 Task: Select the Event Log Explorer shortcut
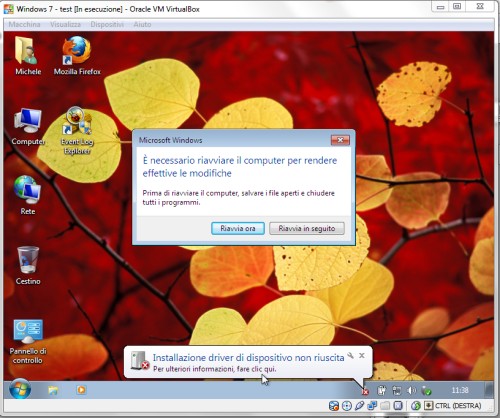pos(77,131)
